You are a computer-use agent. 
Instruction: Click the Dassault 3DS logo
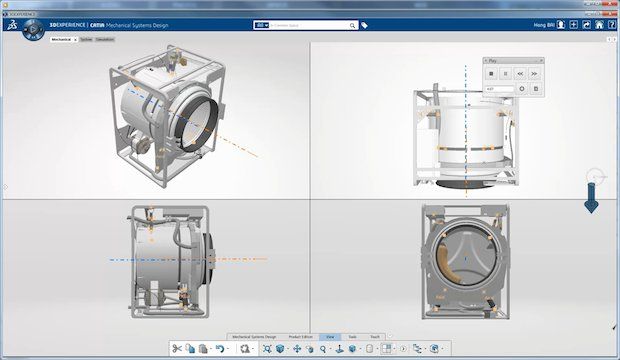click(12, 25)
